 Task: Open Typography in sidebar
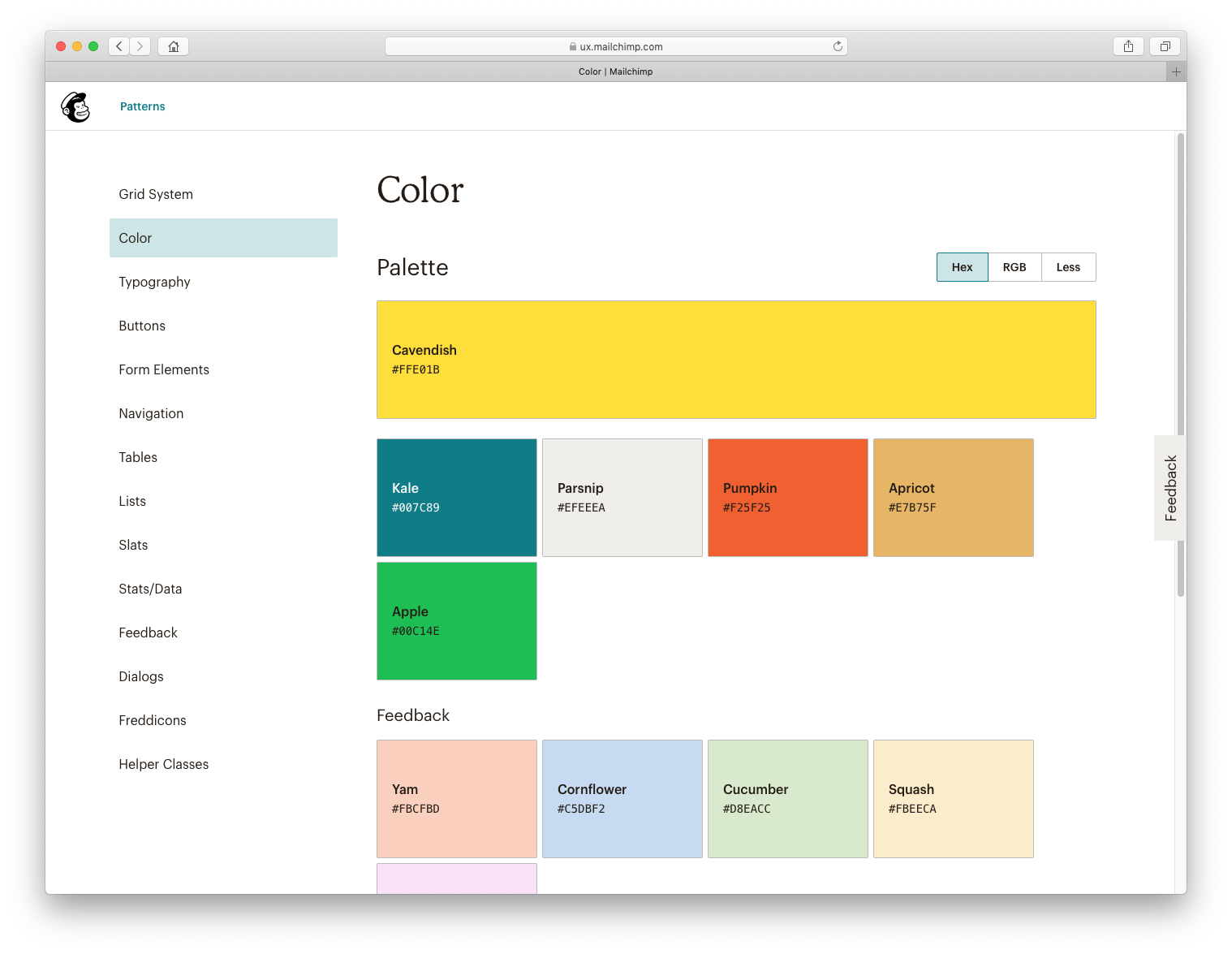pos(223,282)
